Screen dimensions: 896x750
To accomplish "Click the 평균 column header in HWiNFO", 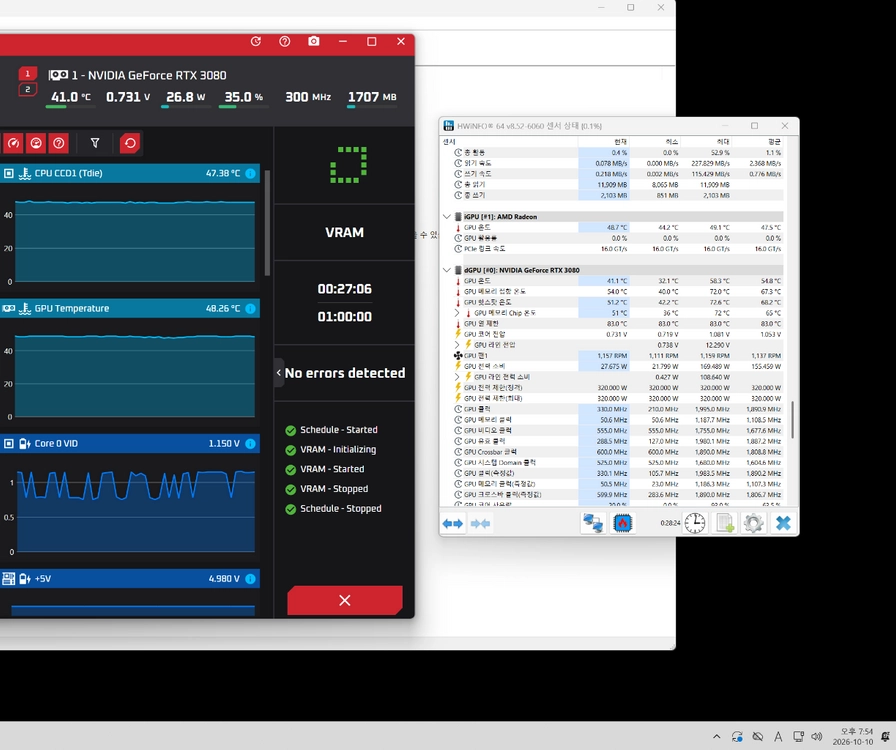I will click(758, 142).
